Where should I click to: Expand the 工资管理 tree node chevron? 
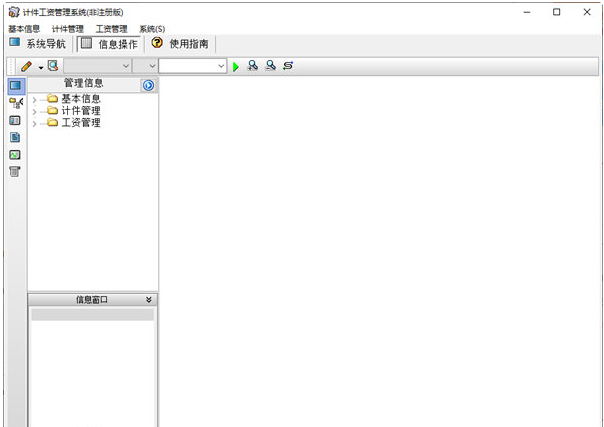[35, 124]
